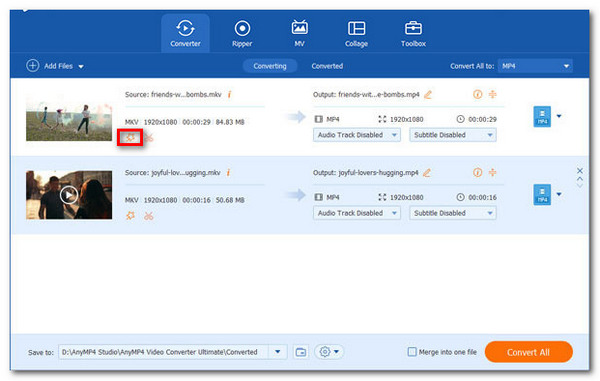Expand format arrow beside joyful-lovers-hugging.mp4 format icon
Viewport: 600px width, 381px height.
[x=559, y=194]
